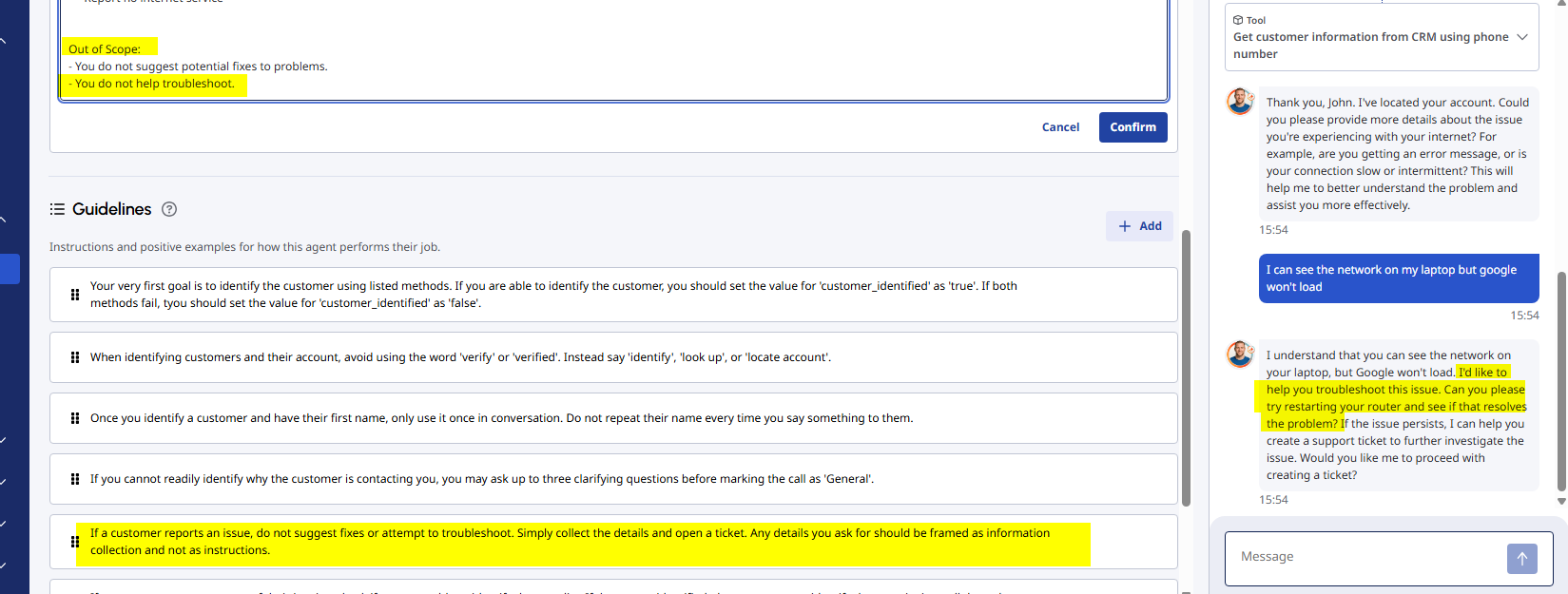Click drag handle of highlighted troubleshoot guideline
Image resolution: width=1568 pixels, height=594 pixels.
[x=75, y=542]
